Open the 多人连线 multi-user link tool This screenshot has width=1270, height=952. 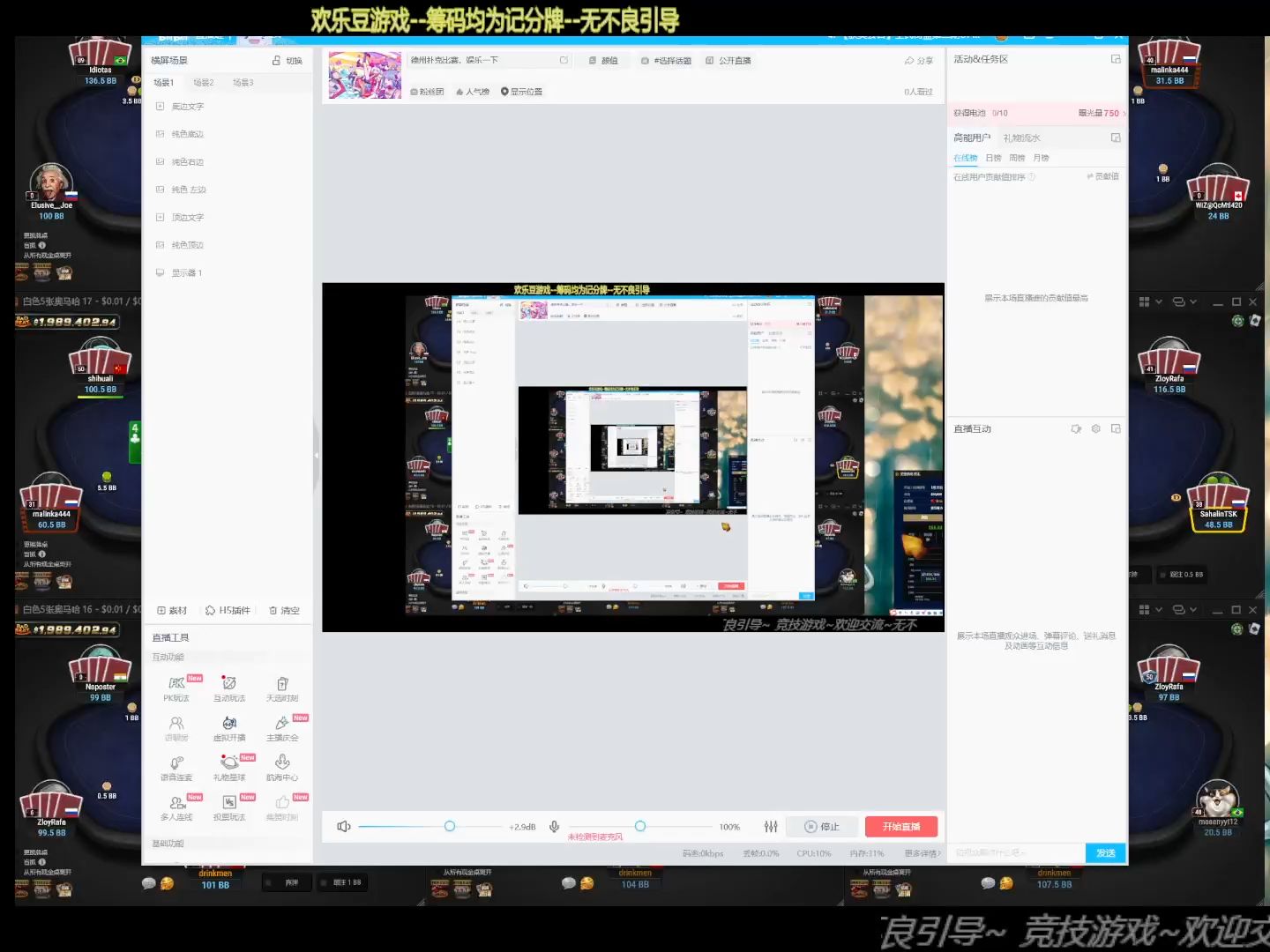pyautogui.click(x=176, y=807)
